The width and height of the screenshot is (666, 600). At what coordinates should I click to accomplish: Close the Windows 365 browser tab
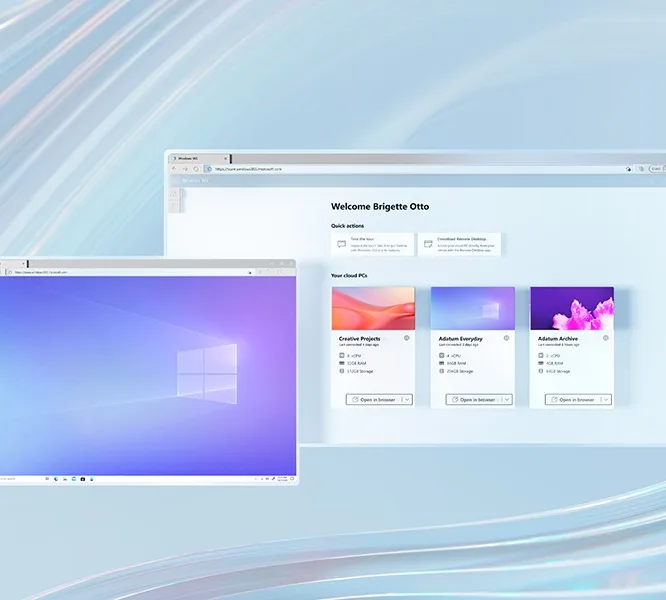coord(226,158)
